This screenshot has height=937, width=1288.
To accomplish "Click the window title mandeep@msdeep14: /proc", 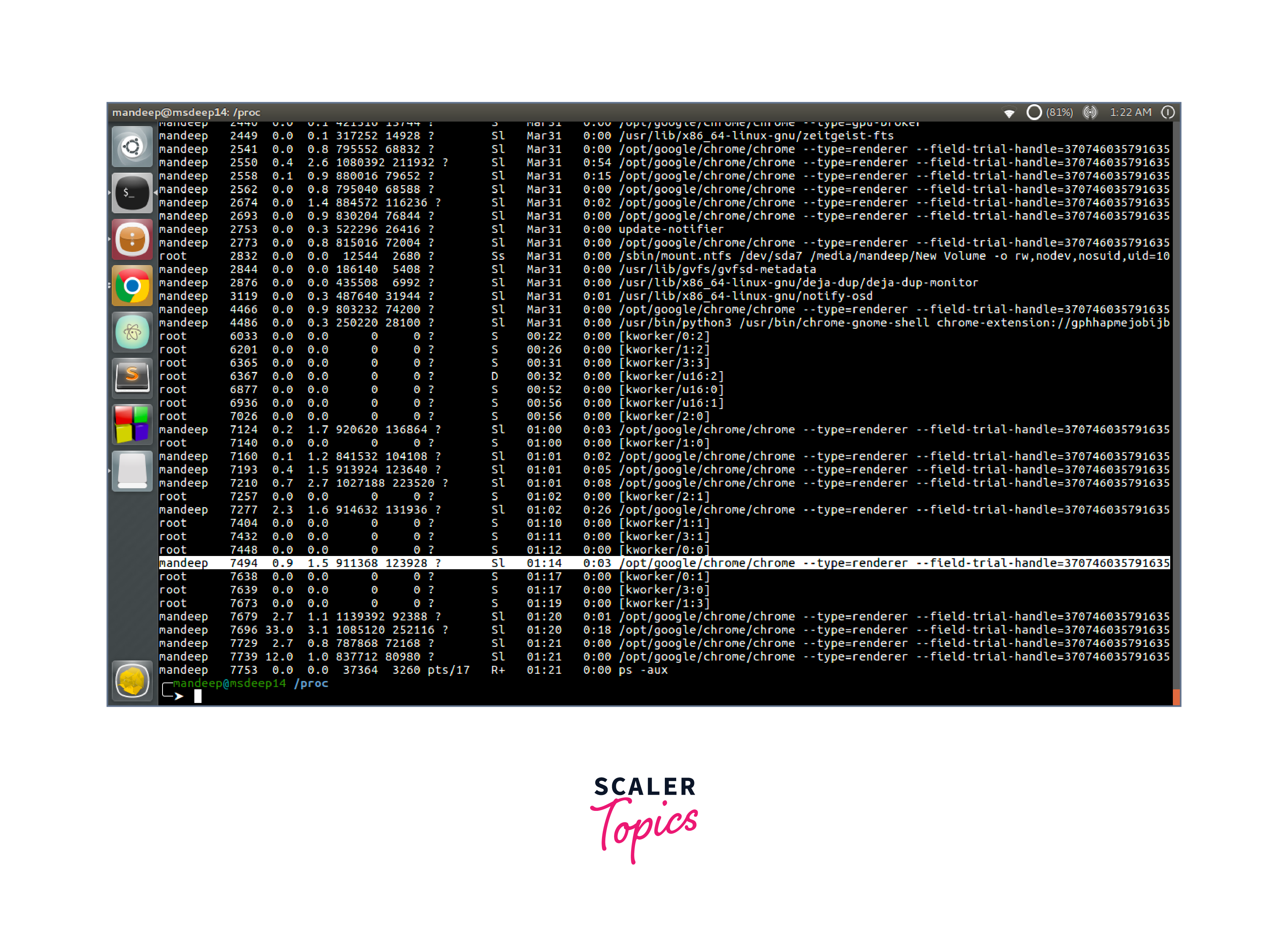I will tap(186, 112).
